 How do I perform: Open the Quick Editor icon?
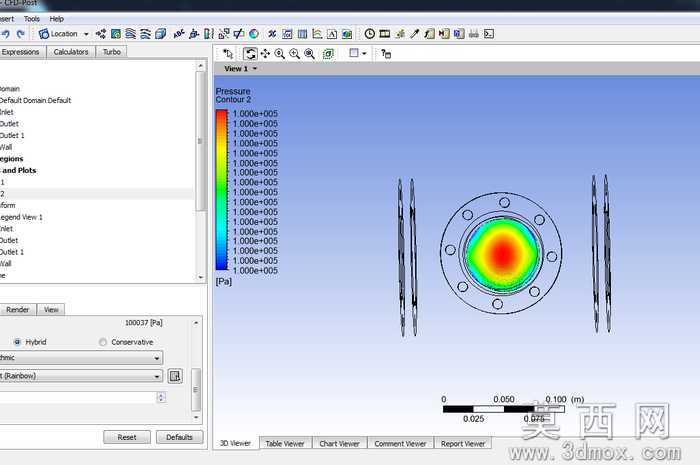(x=400, y=34)
